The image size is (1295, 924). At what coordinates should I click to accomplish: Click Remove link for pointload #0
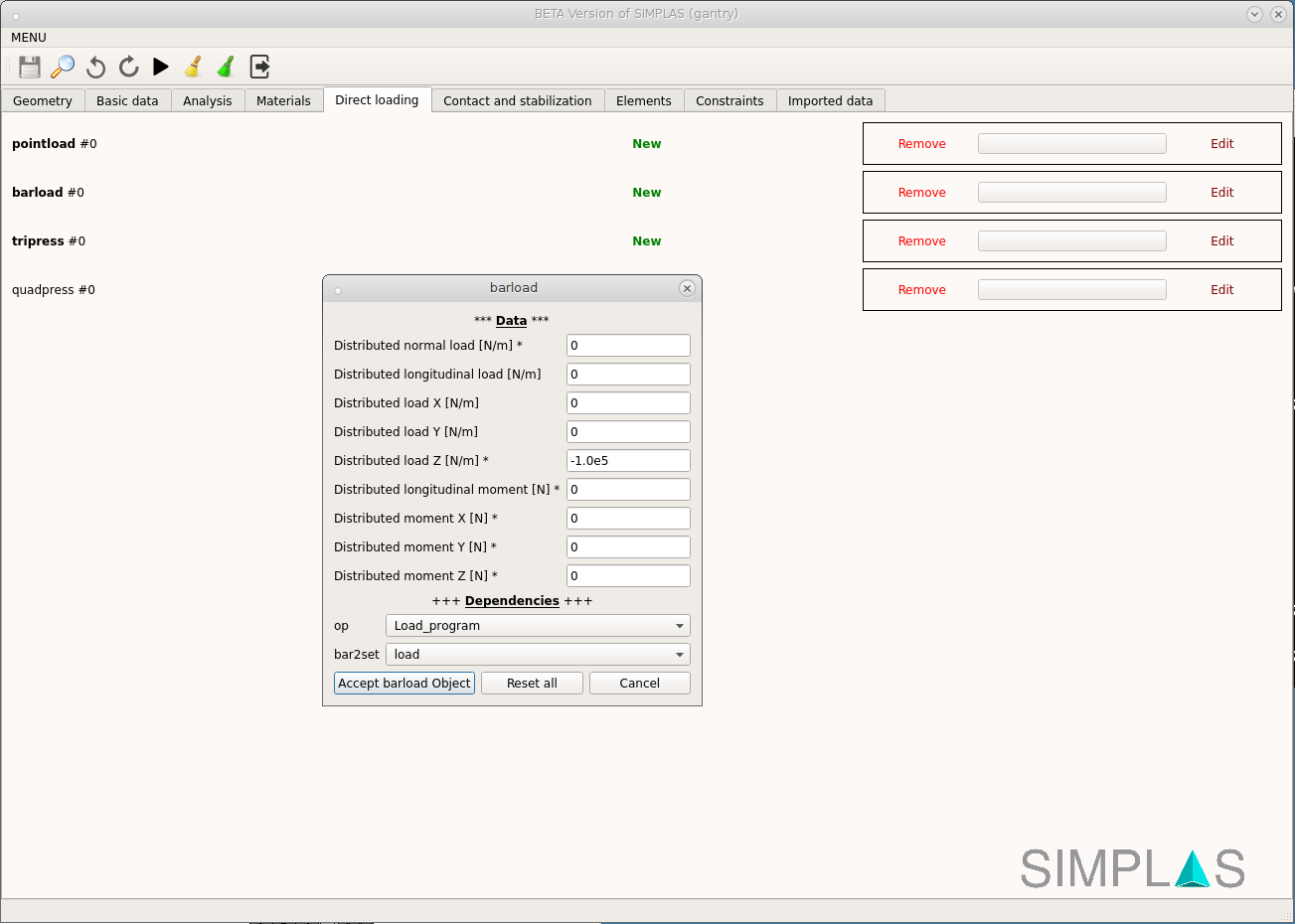pyautogui.click(x=921, y=144)
